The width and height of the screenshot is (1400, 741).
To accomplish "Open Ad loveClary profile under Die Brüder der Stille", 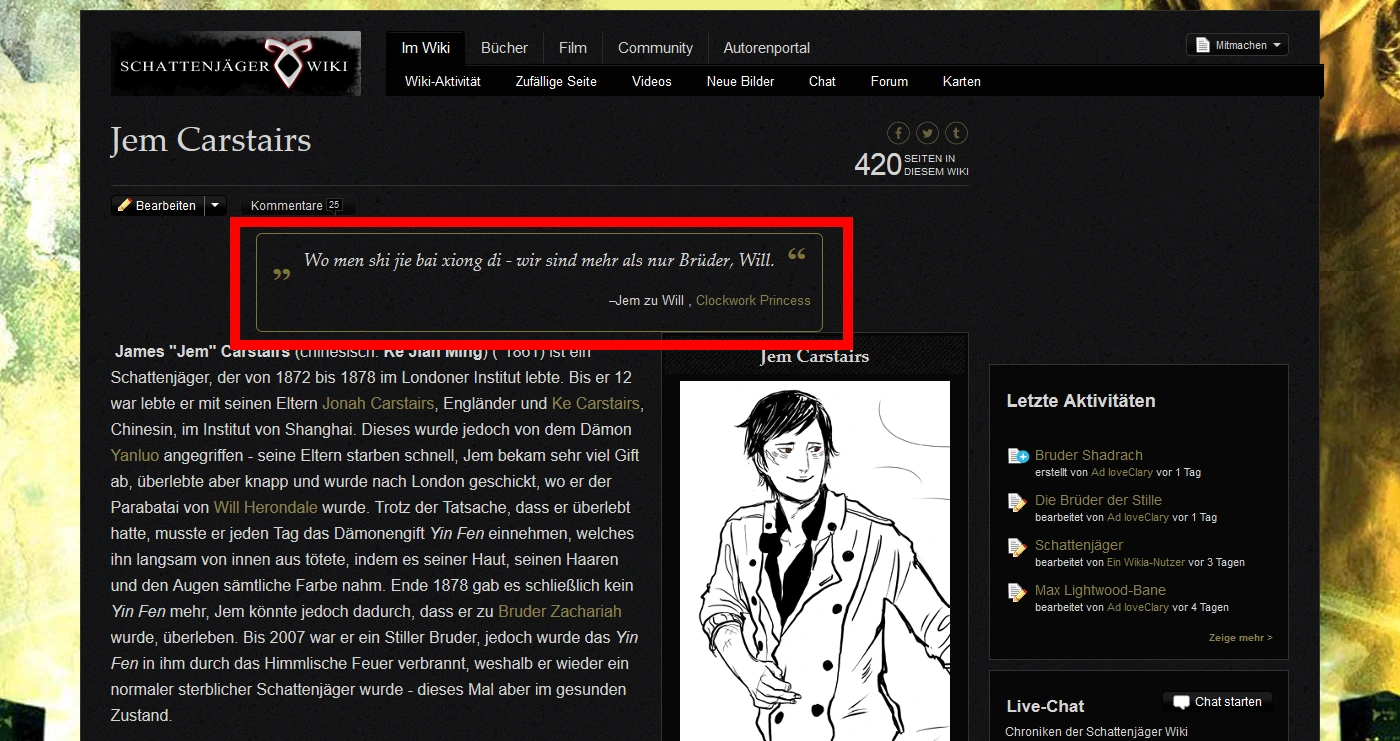I will 1138,517.
